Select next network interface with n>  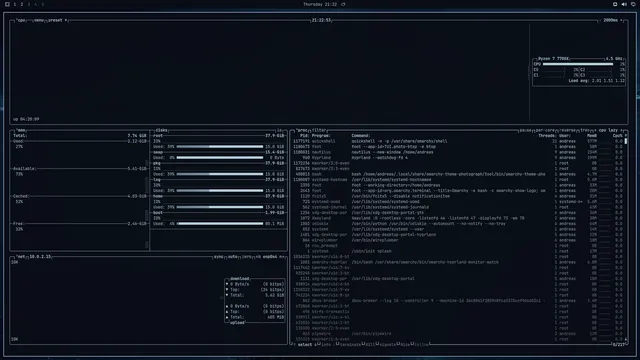point(282,257)
